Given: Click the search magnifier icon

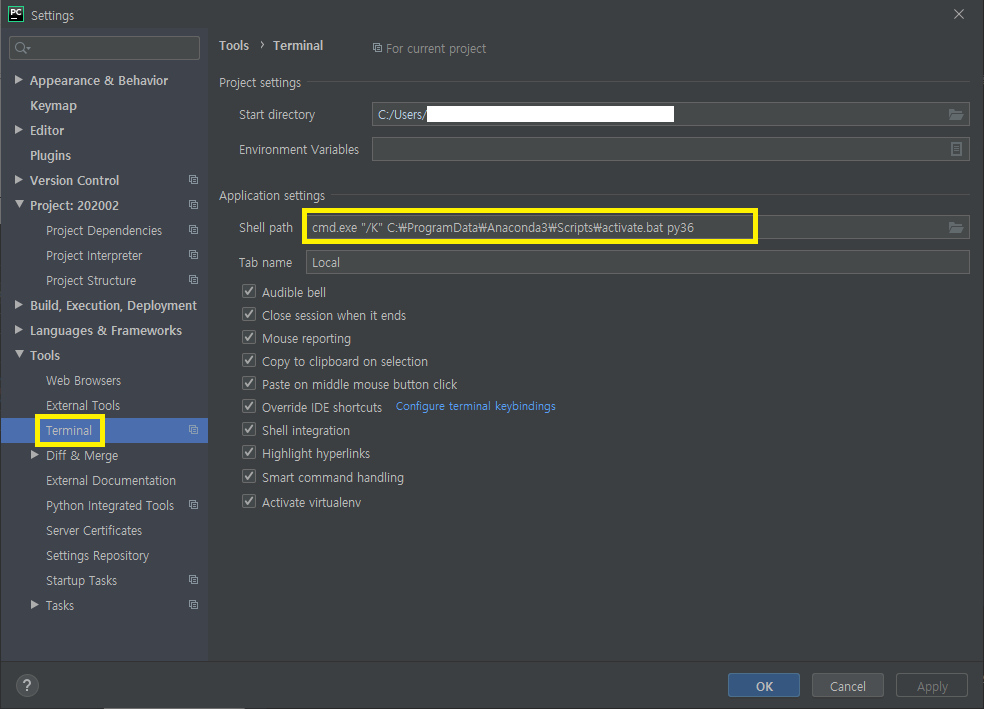Looking at the screenshot, I should 22,48.
